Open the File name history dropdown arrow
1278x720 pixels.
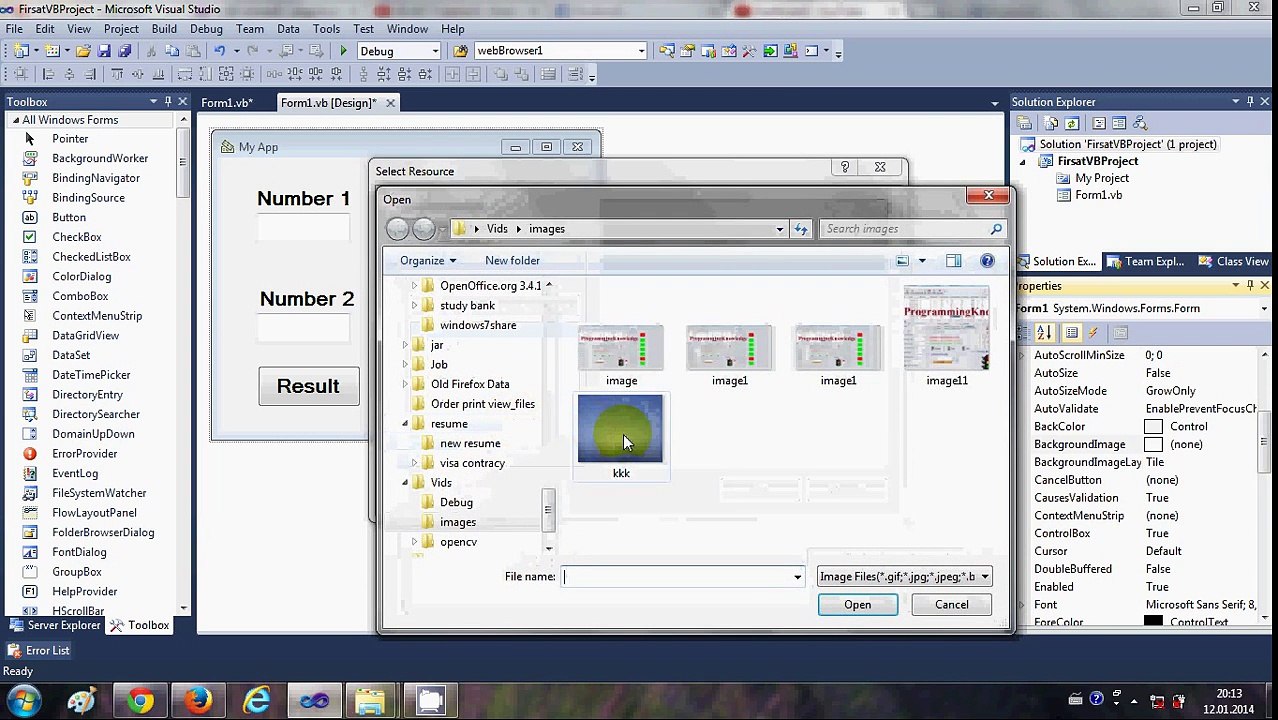pos(797,577)
